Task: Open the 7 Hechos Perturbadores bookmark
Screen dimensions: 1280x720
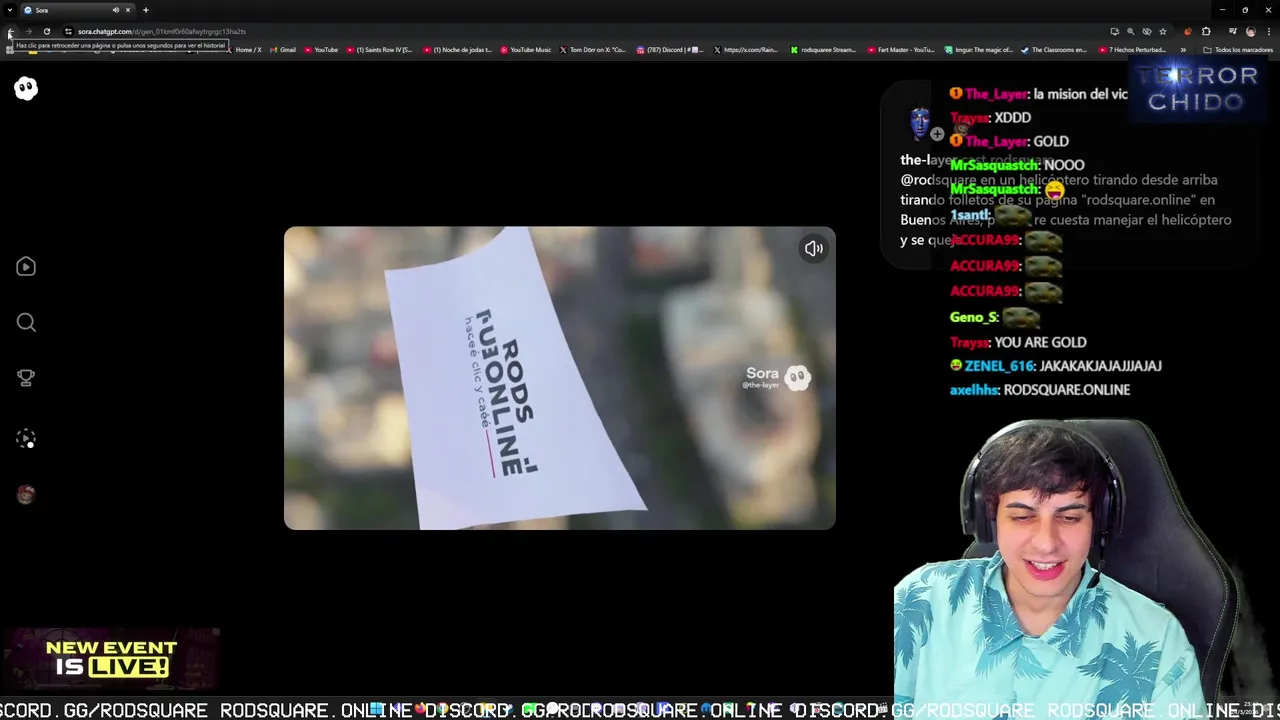Action: point(1131,50)
